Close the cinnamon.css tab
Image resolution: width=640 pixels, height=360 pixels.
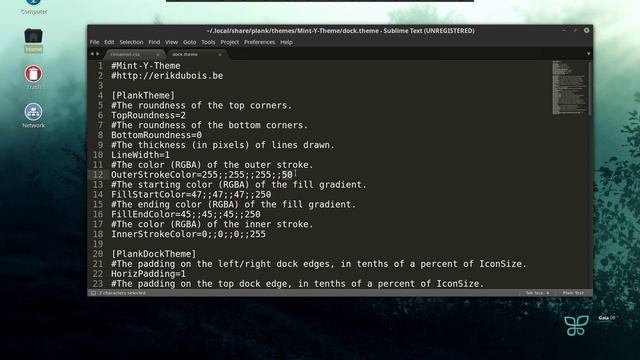pyautogui.click(x=158, y=54)
